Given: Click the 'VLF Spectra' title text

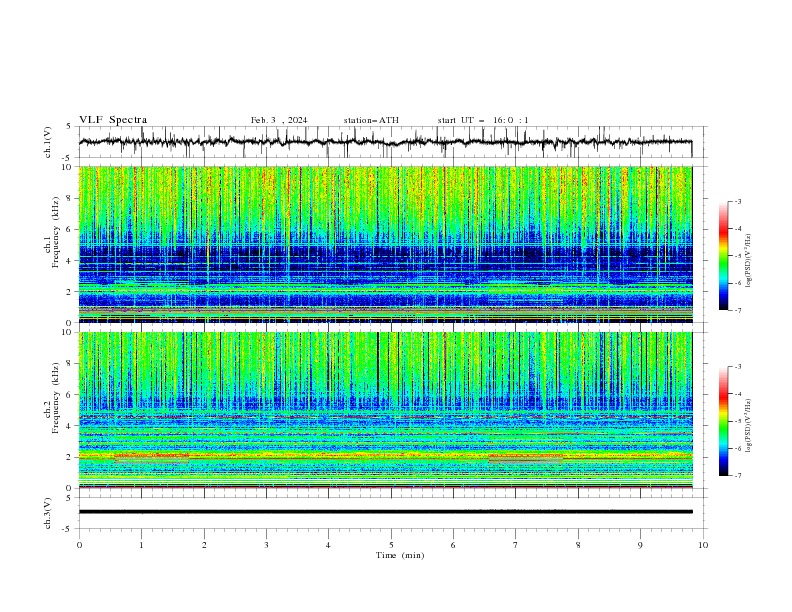Looking at the screenshot, I should [x=113, y=120].
